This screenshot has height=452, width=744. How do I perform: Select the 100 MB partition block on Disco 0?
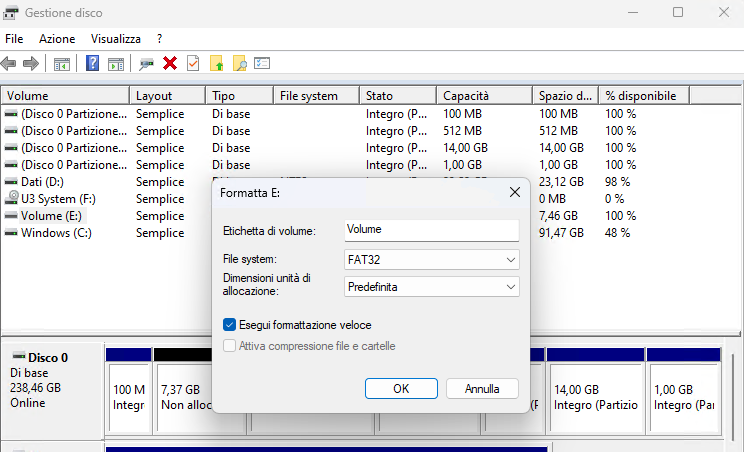coord(129,392)
